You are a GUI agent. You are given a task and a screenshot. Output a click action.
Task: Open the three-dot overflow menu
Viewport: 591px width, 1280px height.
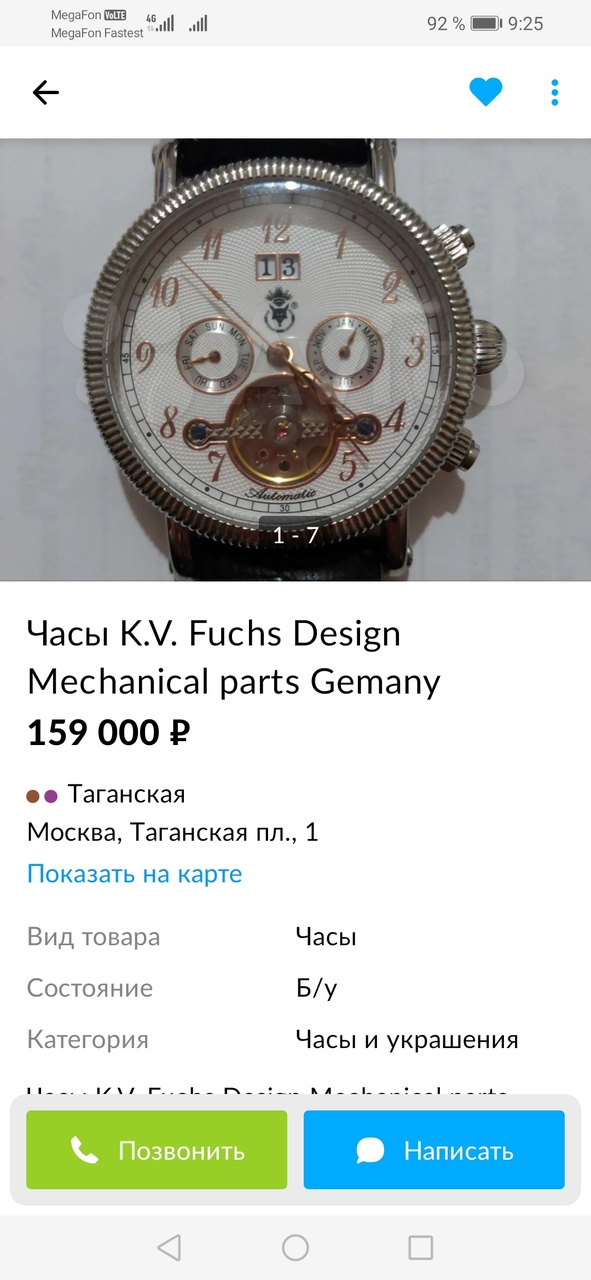click(x=555, y=93)
